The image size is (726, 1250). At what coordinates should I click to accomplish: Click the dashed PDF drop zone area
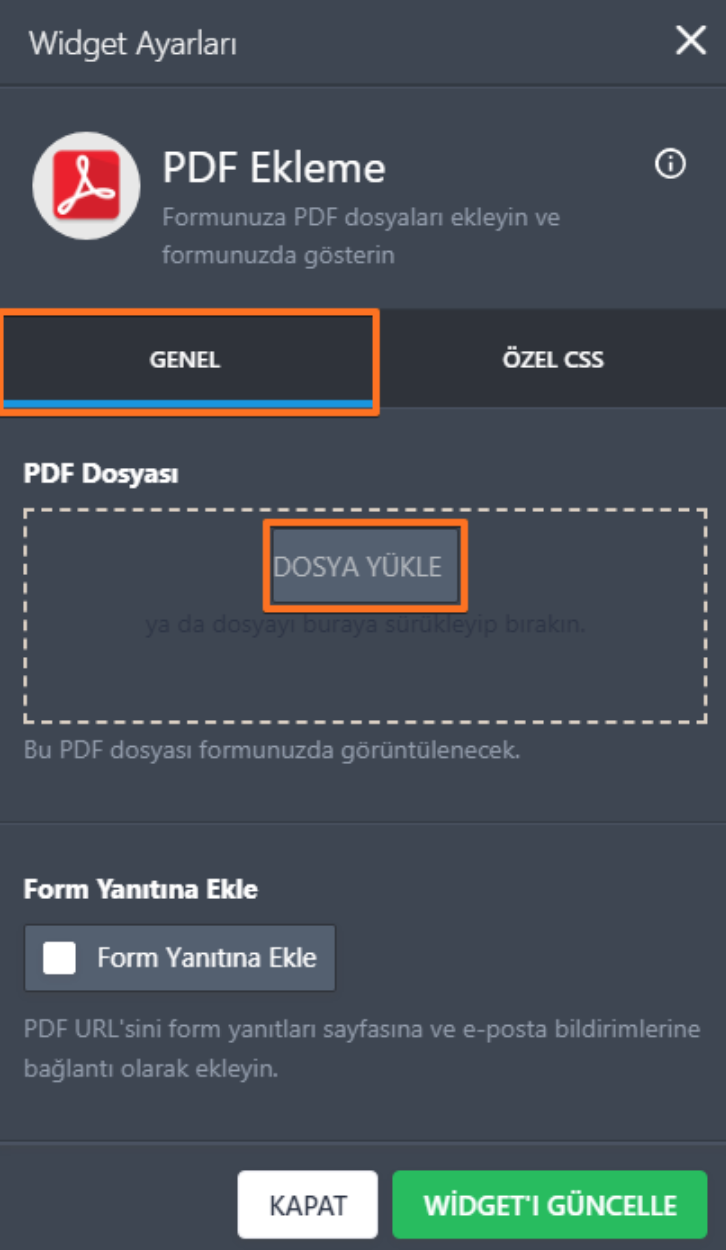coord(364,680)
